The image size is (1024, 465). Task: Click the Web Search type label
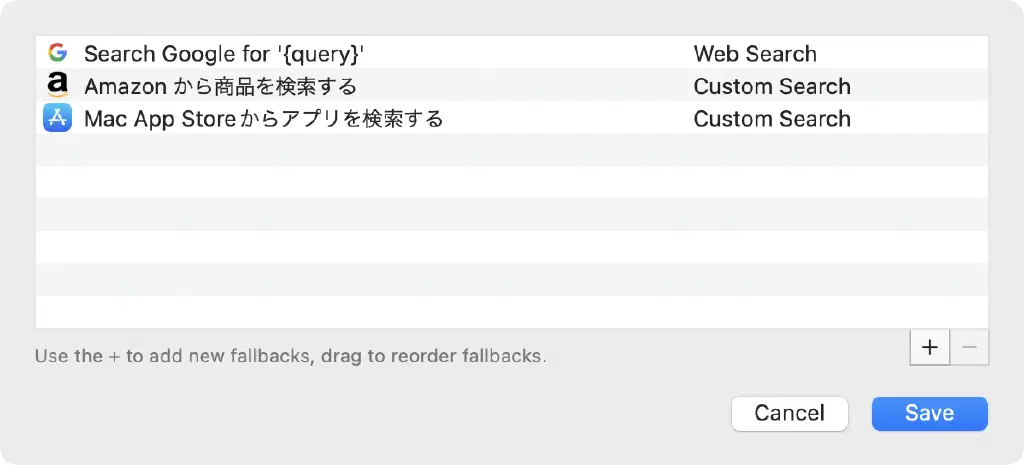coord(755,54)
